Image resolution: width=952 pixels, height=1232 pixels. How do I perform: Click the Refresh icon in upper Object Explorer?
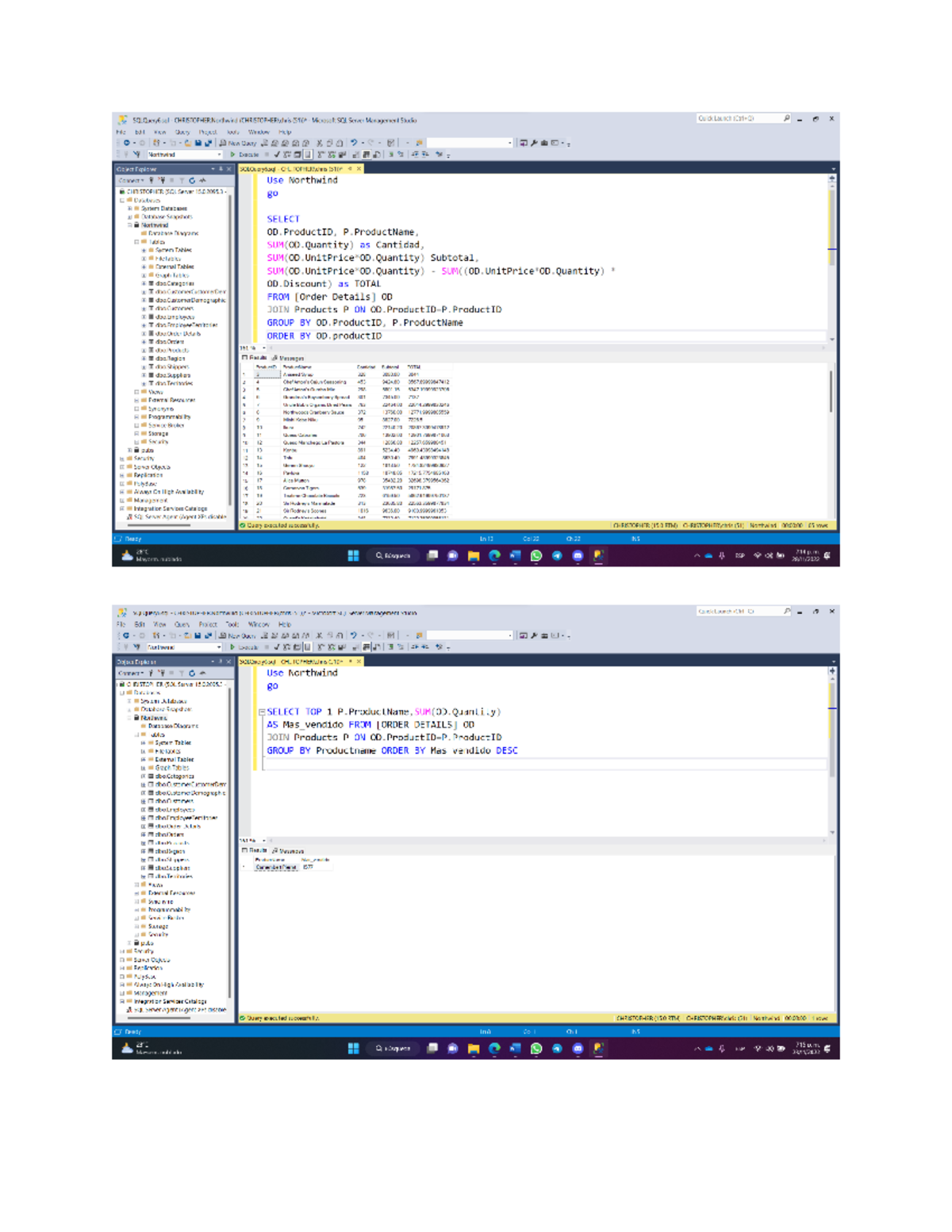pyautogui.click(x=192, y=181)
